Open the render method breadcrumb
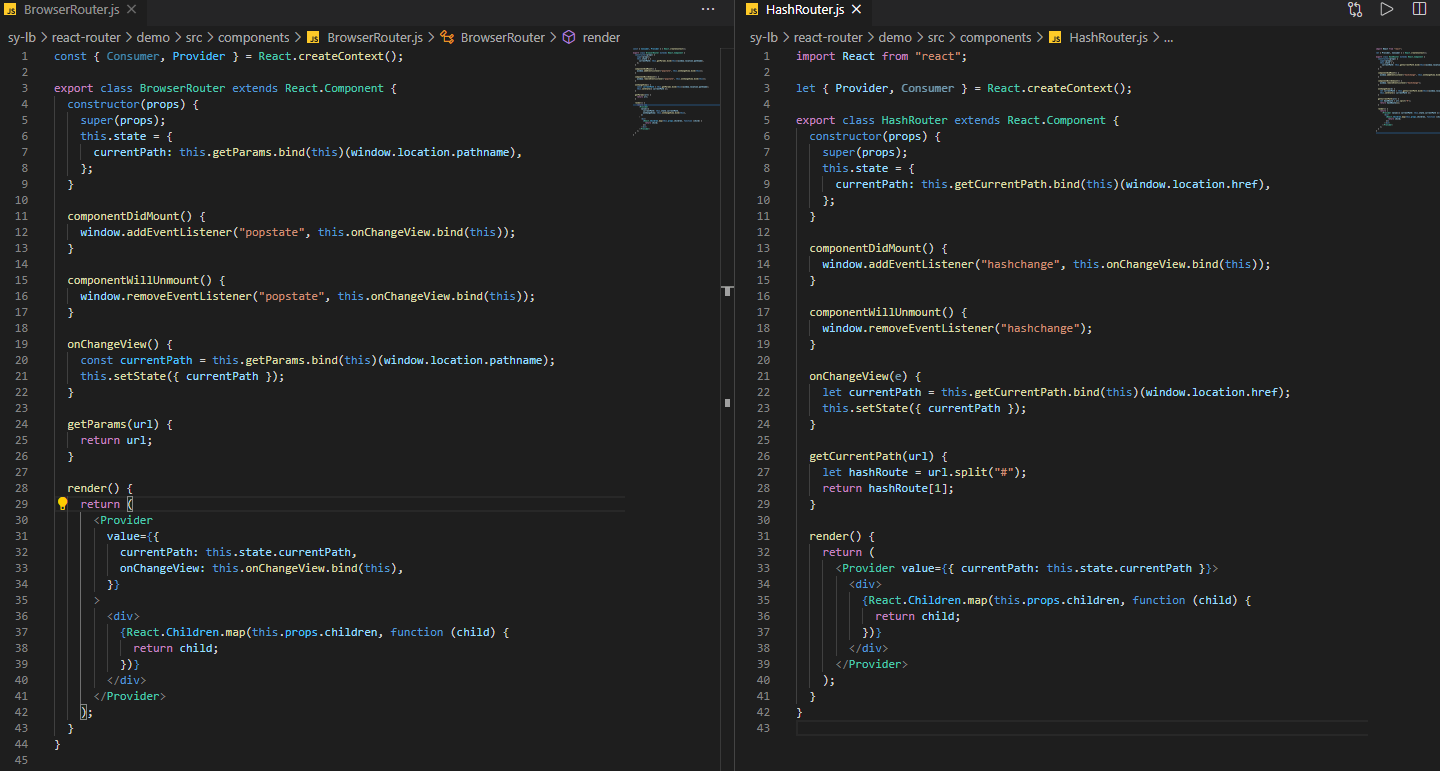The width and height of the screenshot is (1440, 771). [592, 37]
